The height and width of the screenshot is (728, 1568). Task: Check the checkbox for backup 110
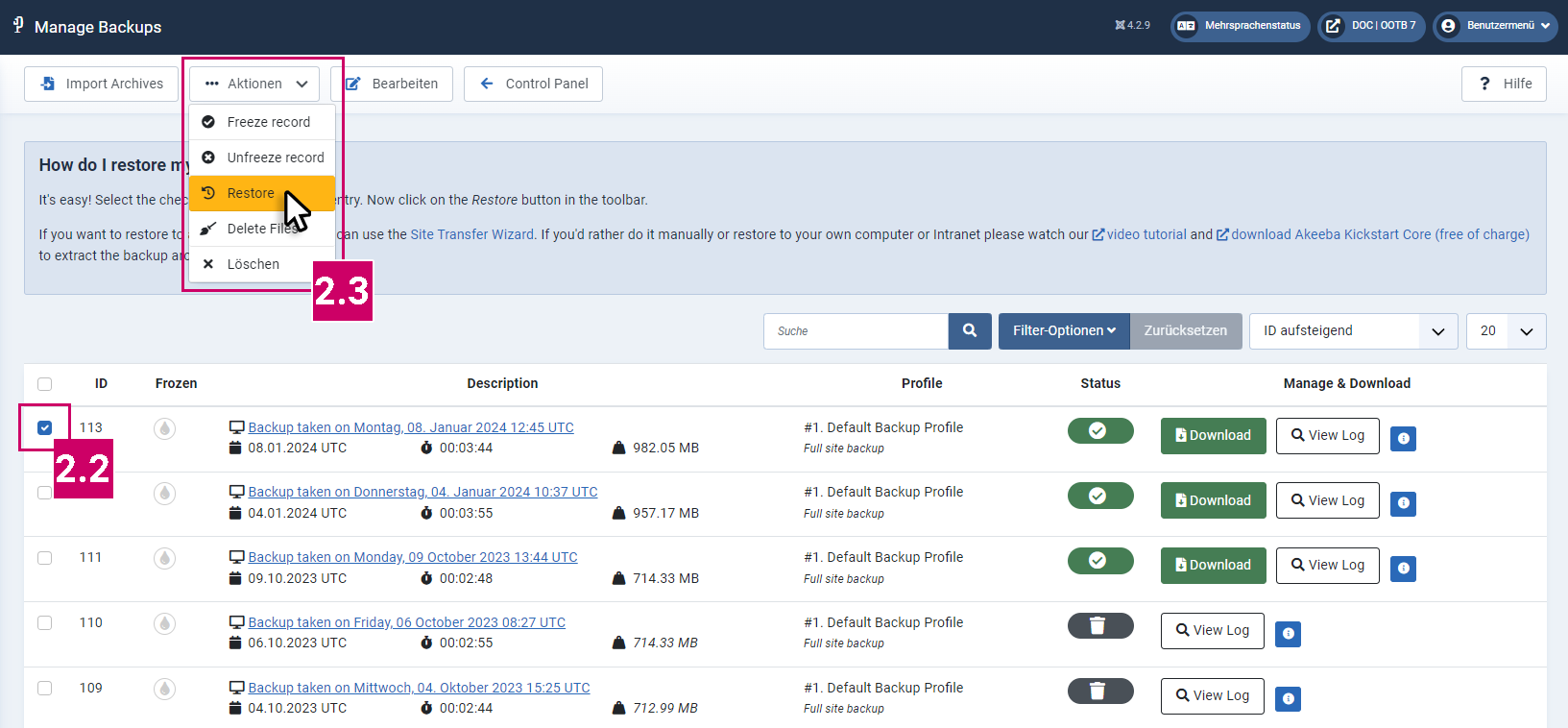pyautogui.click(x=44, y=623)
